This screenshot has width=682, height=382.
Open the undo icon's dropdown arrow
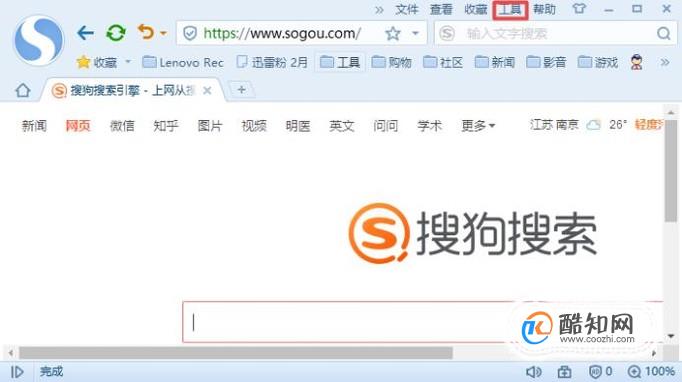click(163, 33)
